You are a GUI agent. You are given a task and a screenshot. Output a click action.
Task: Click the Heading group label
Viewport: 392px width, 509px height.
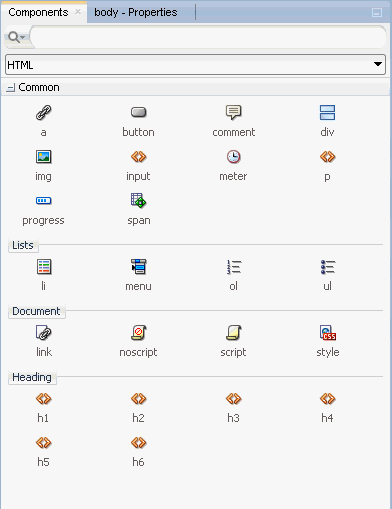coord(32,377)
